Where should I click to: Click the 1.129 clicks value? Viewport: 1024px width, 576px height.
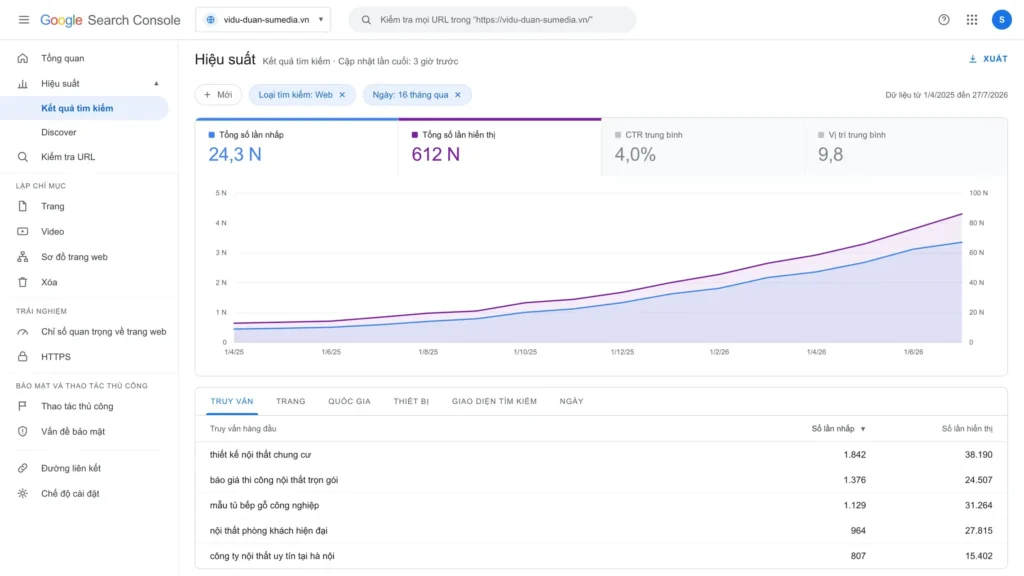pyautogui.click(x=854, y=505)
